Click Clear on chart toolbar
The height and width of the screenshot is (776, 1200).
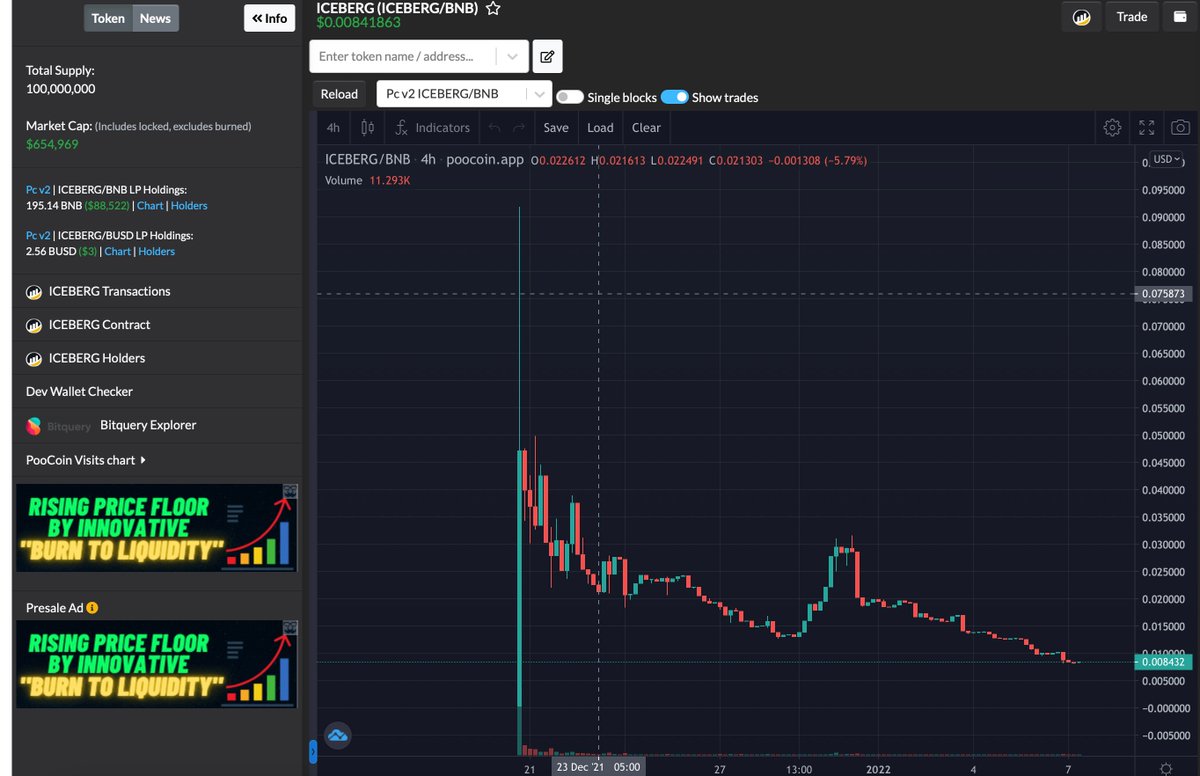(x=646, y=127)
